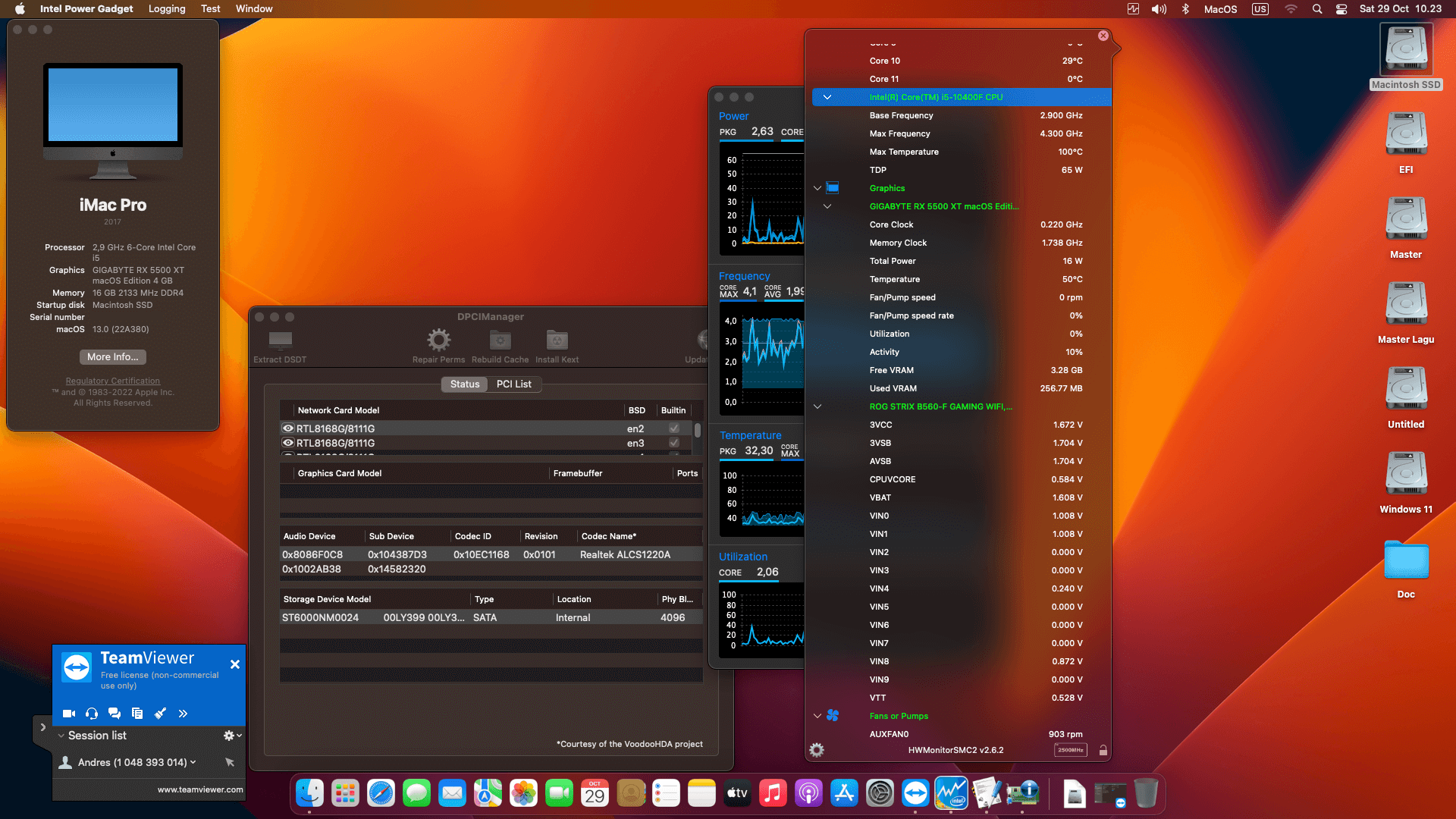This screenshot has height=819, width=1456.
Task: Open the Andres session dropdown in TeamViewer
Action: (193, 762)
